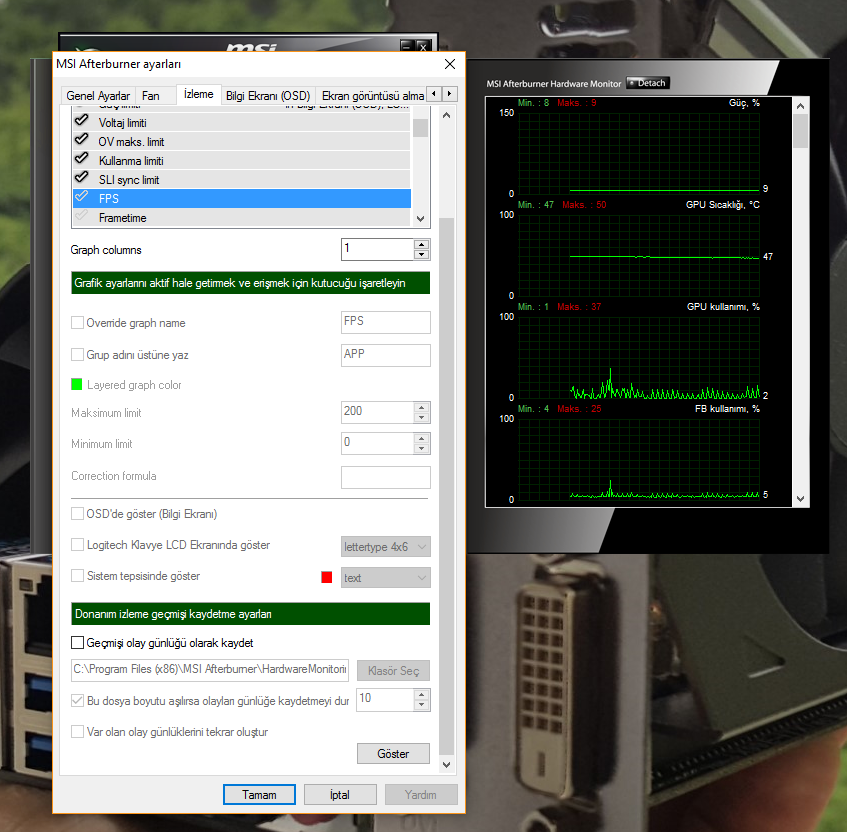Enable the FPS graph checkmark

pyautogui.click(x=82, y=196)
